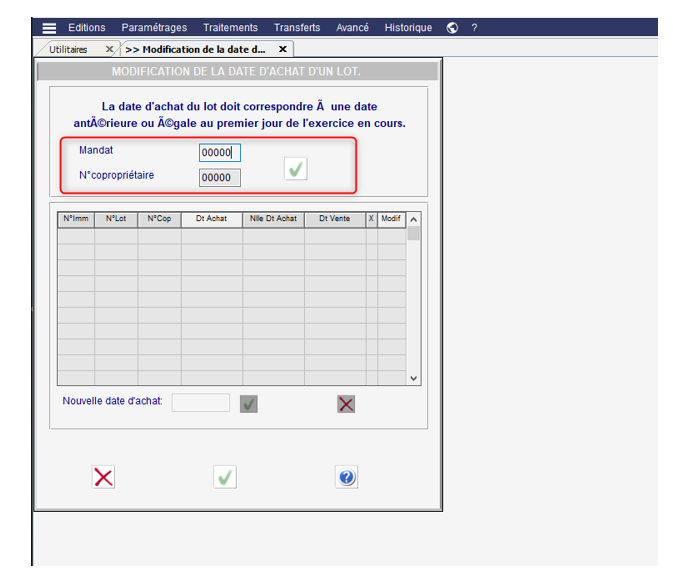Click the Mandat input field

tap(219, 153)
